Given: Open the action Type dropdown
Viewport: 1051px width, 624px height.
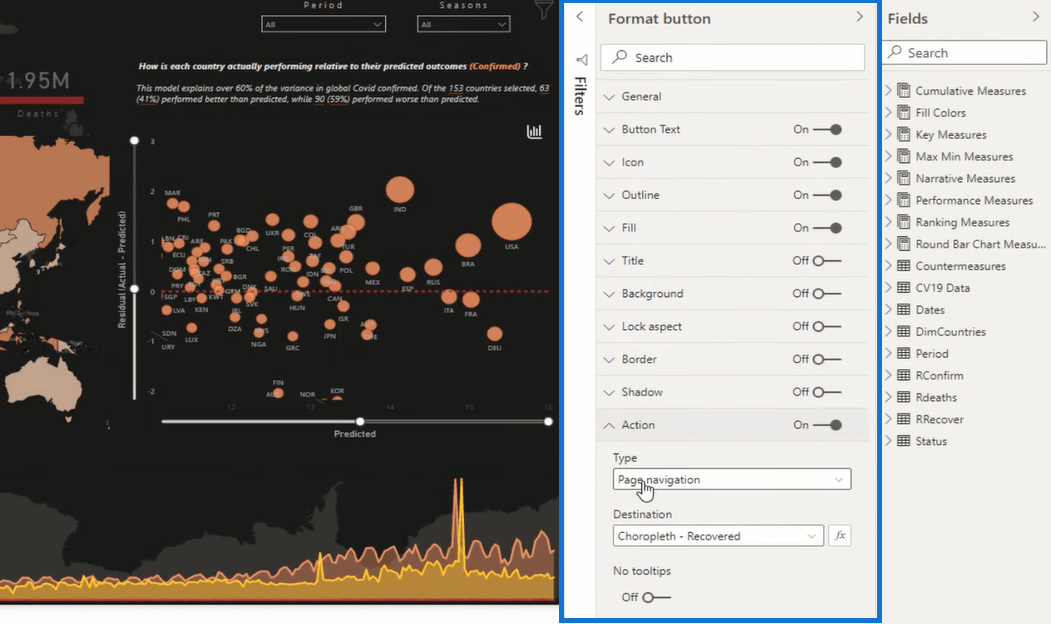Looking at the screenshot, I should point(732,479).
